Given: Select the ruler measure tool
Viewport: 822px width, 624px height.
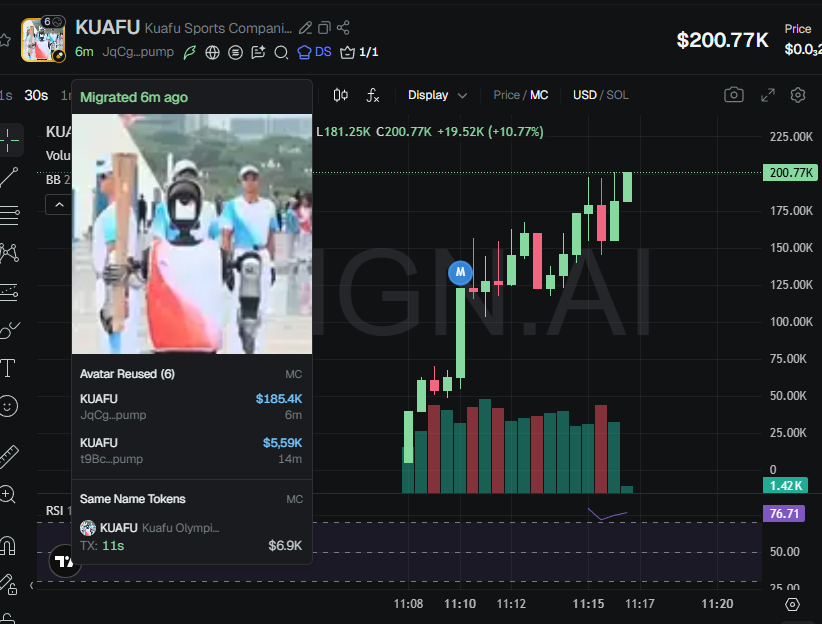Looking at the screenshot, I should [9, 457].
